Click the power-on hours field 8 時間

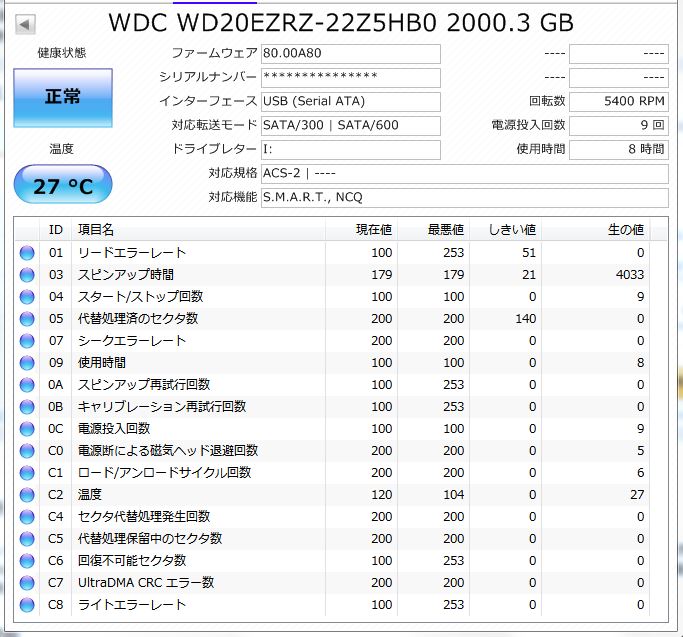click(619, 149)
